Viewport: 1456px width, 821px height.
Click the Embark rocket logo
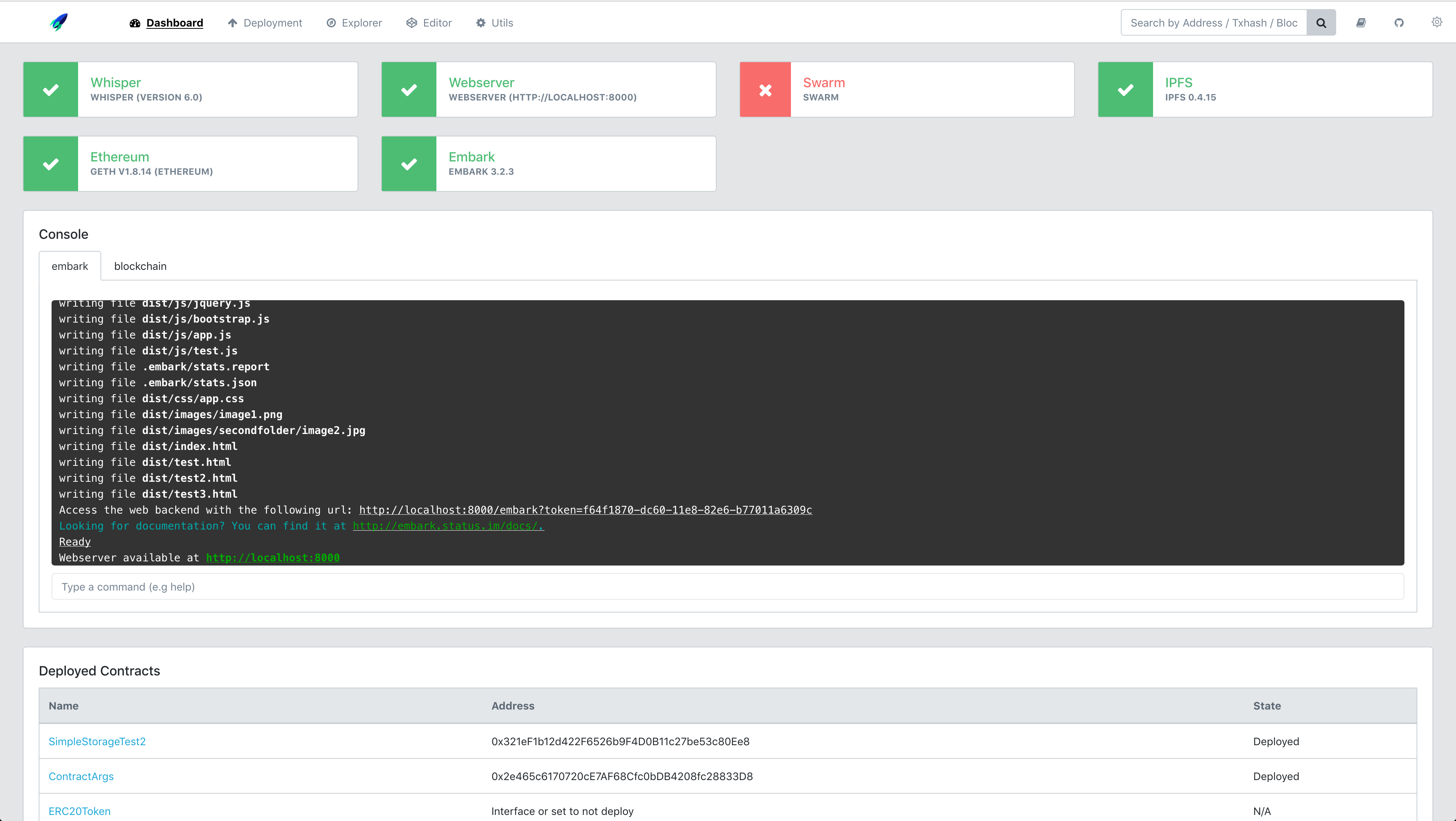pyautogui.click(x=59, y=23)
